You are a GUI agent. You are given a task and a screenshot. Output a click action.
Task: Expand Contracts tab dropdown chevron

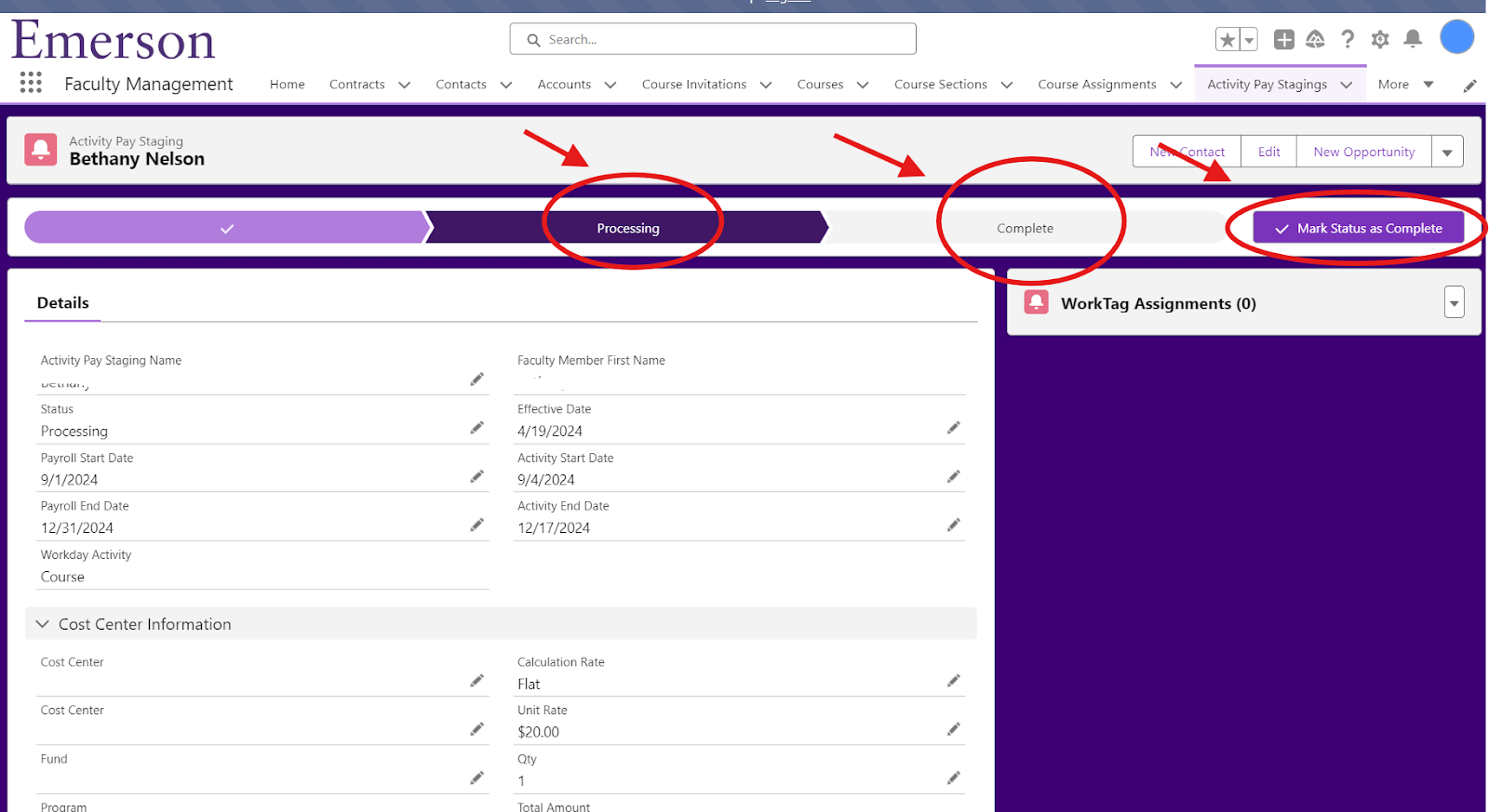click(x=405, y=85)
